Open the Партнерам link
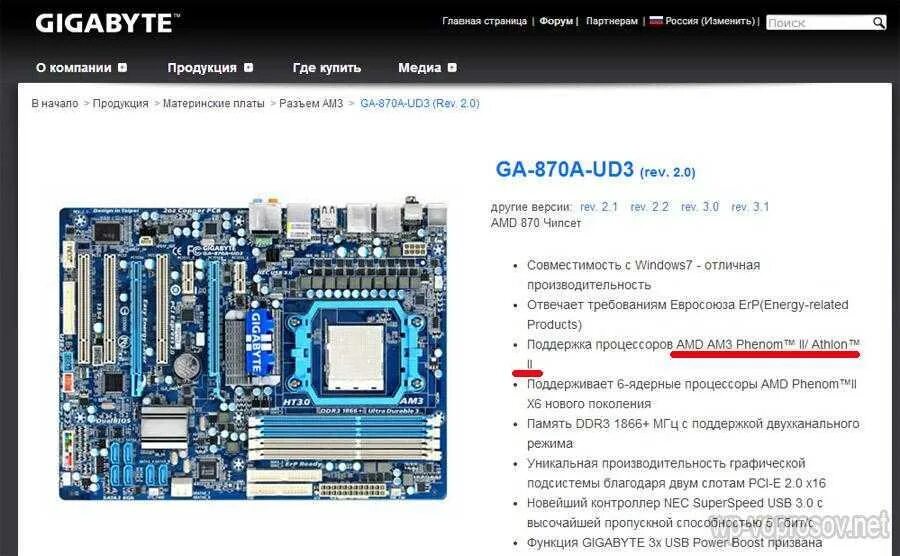Image resolution: width=900 pixels, height=556 pixels. (612, 21)
